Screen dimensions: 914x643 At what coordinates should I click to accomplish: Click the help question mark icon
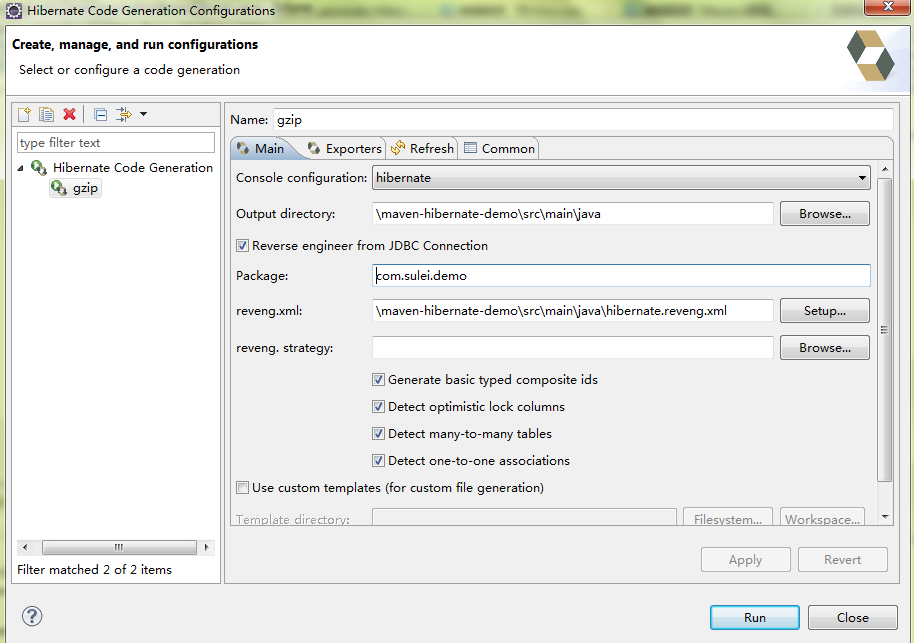(x=32, y=616)
